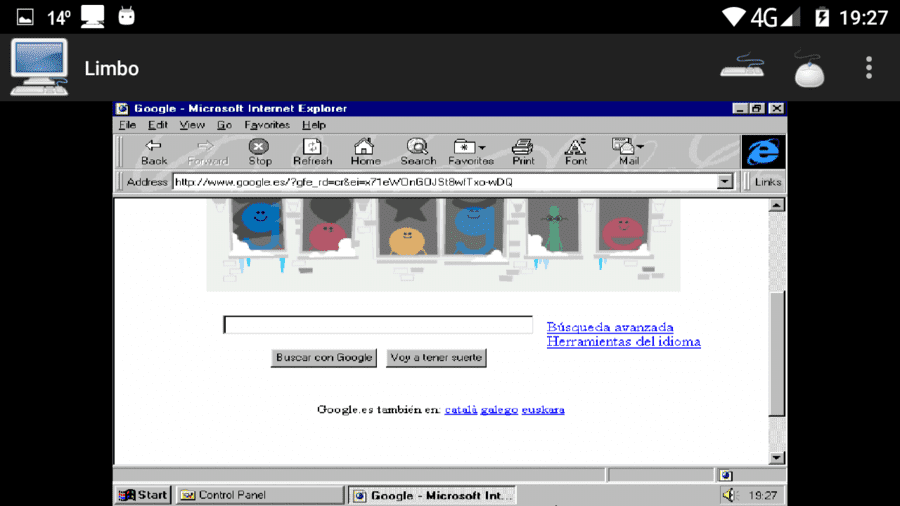This screenshot has width=900, height=506.
Task: Click the vertical scrollbar thumb
Action: [x=777, y=353]
